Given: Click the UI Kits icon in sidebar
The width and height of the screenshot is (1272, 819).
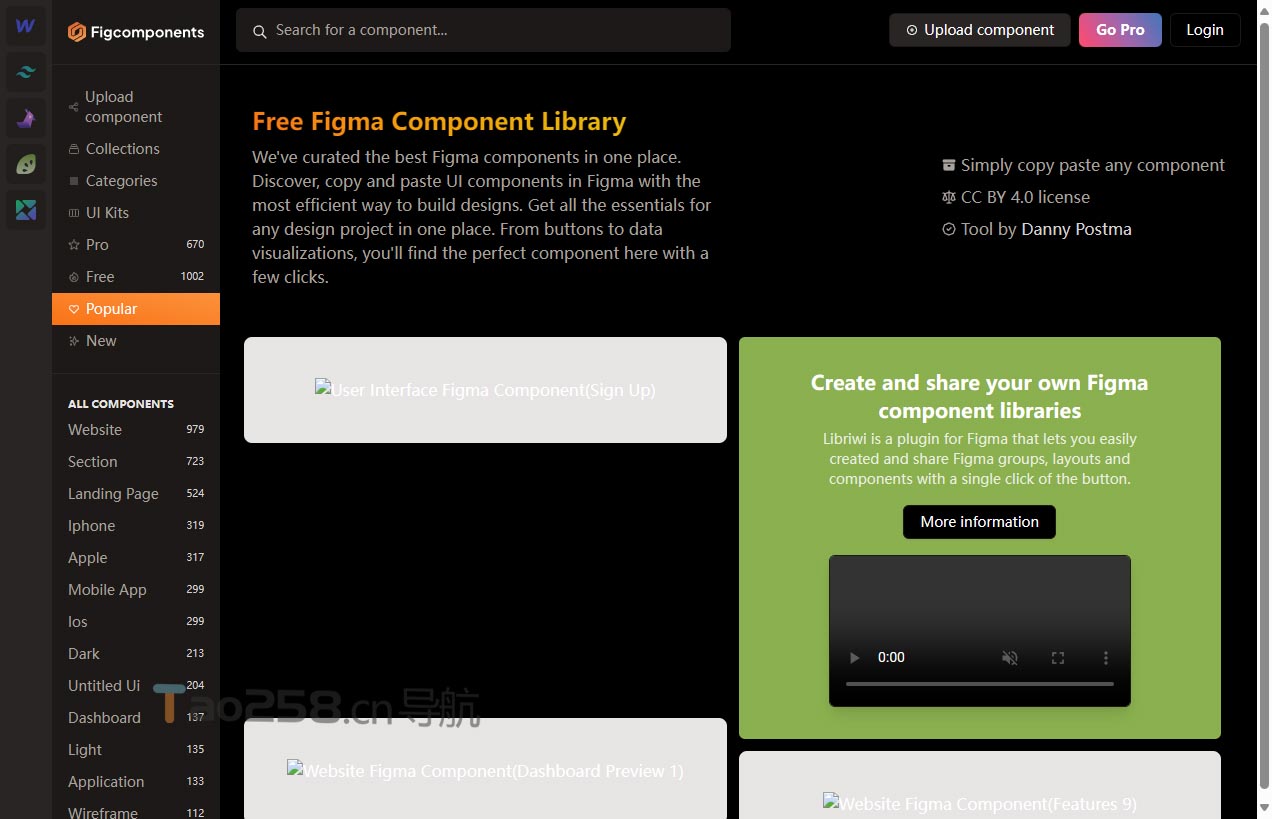Looking at the screenshot, I should click(74, 213).
